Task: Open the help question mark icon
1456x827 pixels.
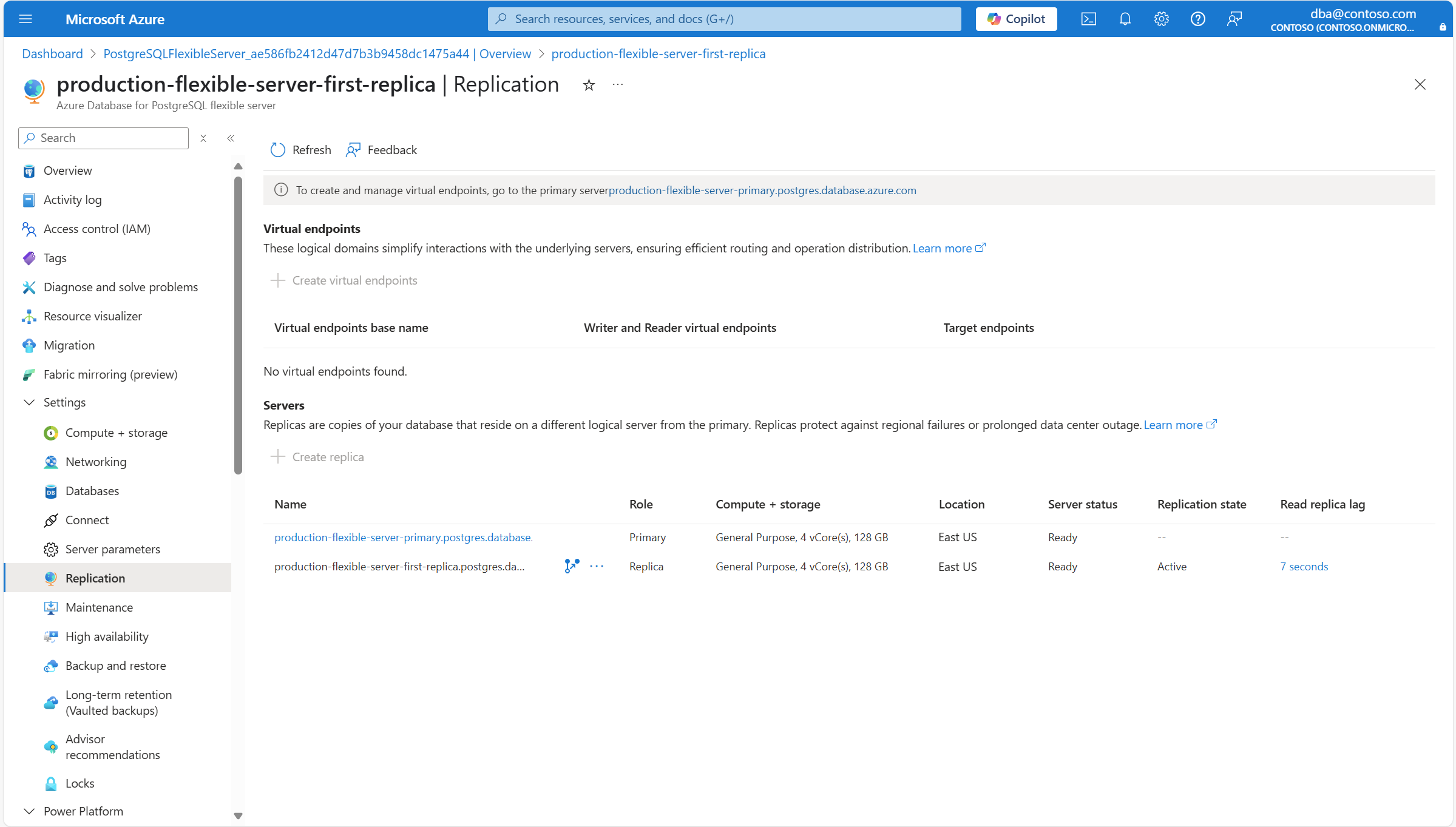Action: [x=1198, y=19]
